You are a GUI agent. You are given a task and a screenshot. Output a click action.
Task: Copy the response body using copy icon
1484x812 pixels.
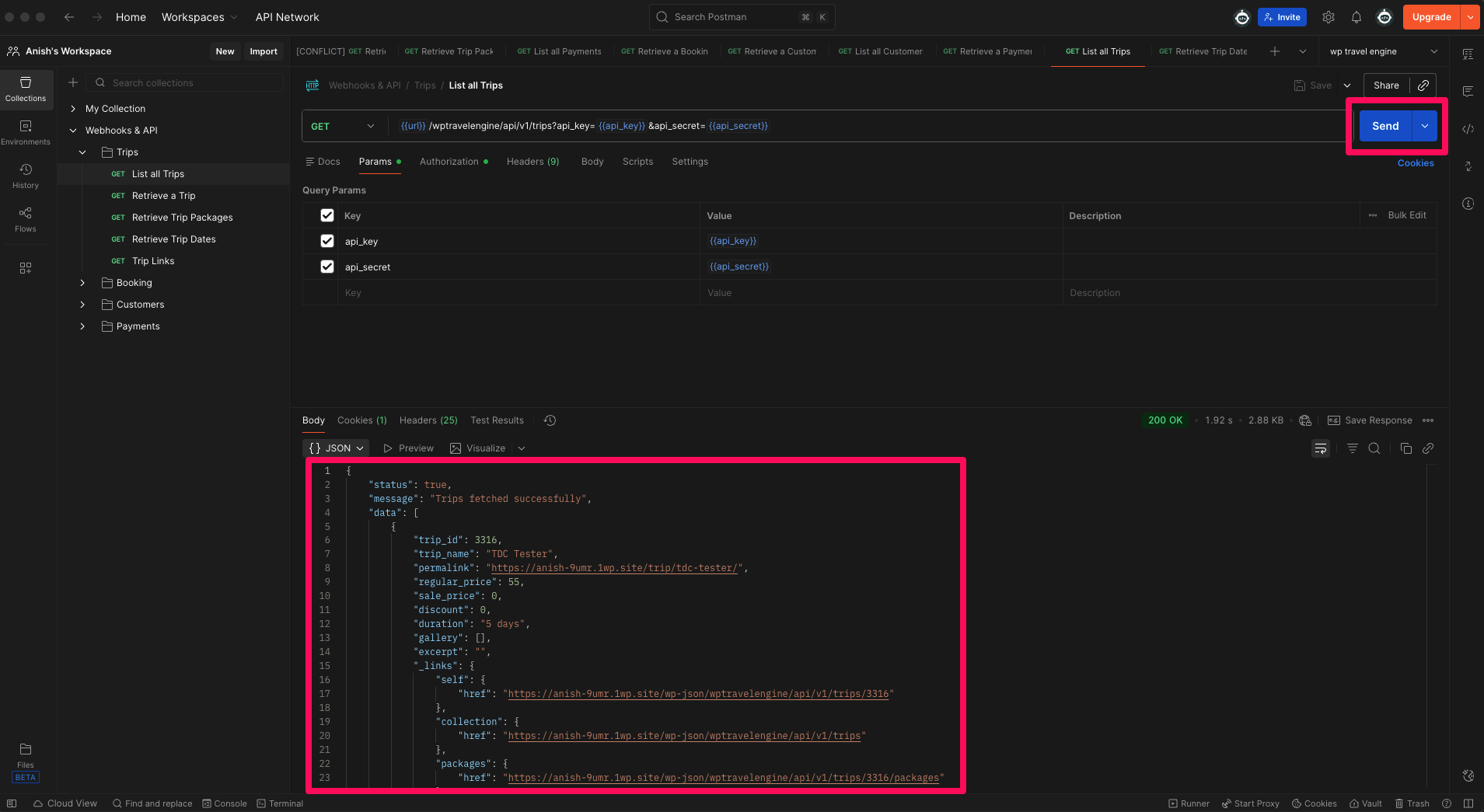[x=1405, y=448]
